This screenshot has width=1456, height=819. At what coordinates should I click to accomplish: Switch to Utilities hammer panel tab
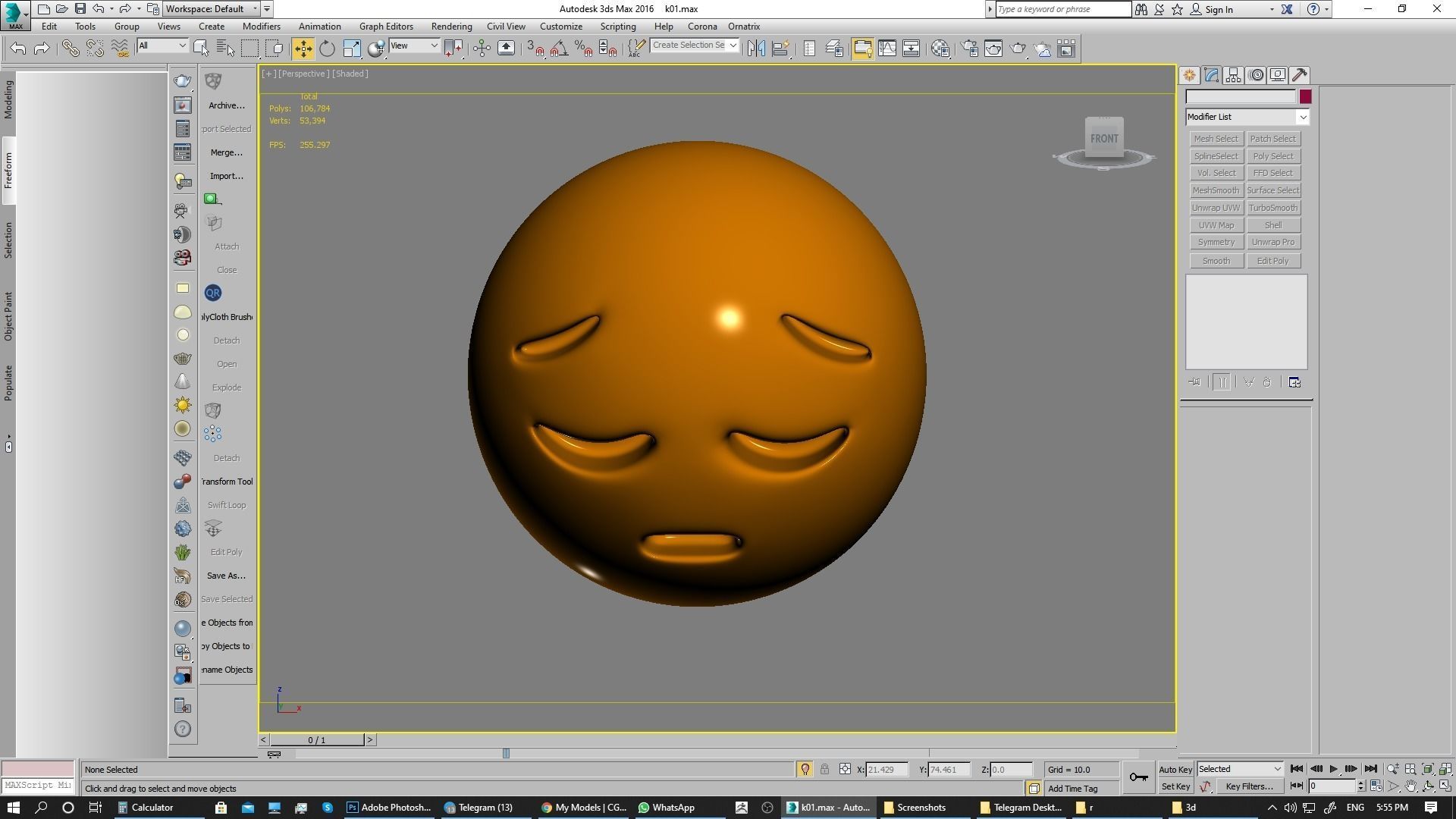[1300, 75]
